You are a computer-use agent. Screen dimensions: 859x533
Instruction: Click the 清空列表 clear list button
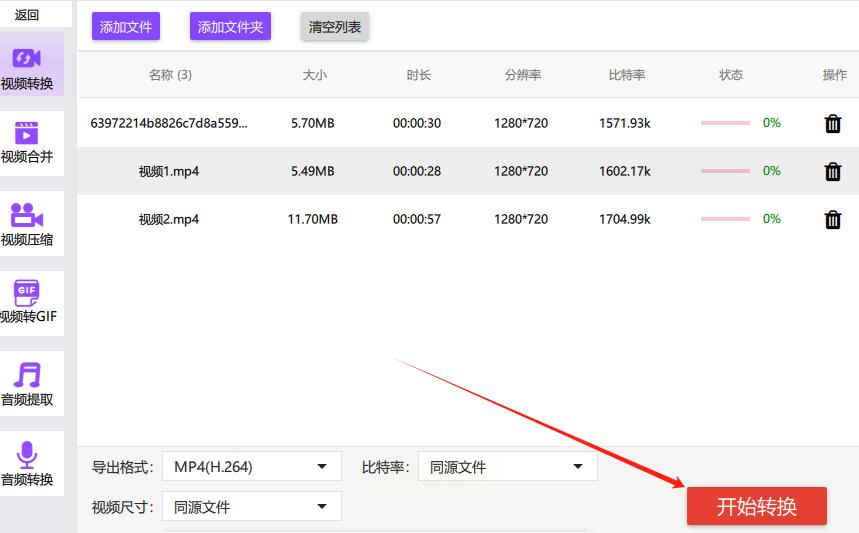coord(335,27)
